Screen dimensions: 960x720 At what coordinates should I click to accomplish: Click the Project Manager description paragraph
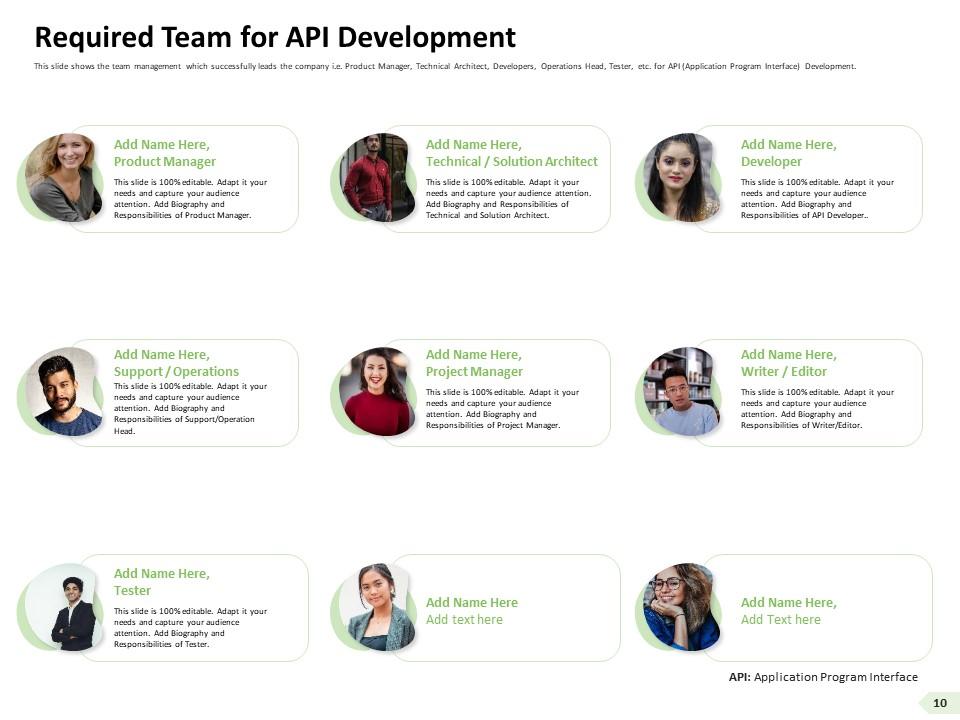(502, 408)
